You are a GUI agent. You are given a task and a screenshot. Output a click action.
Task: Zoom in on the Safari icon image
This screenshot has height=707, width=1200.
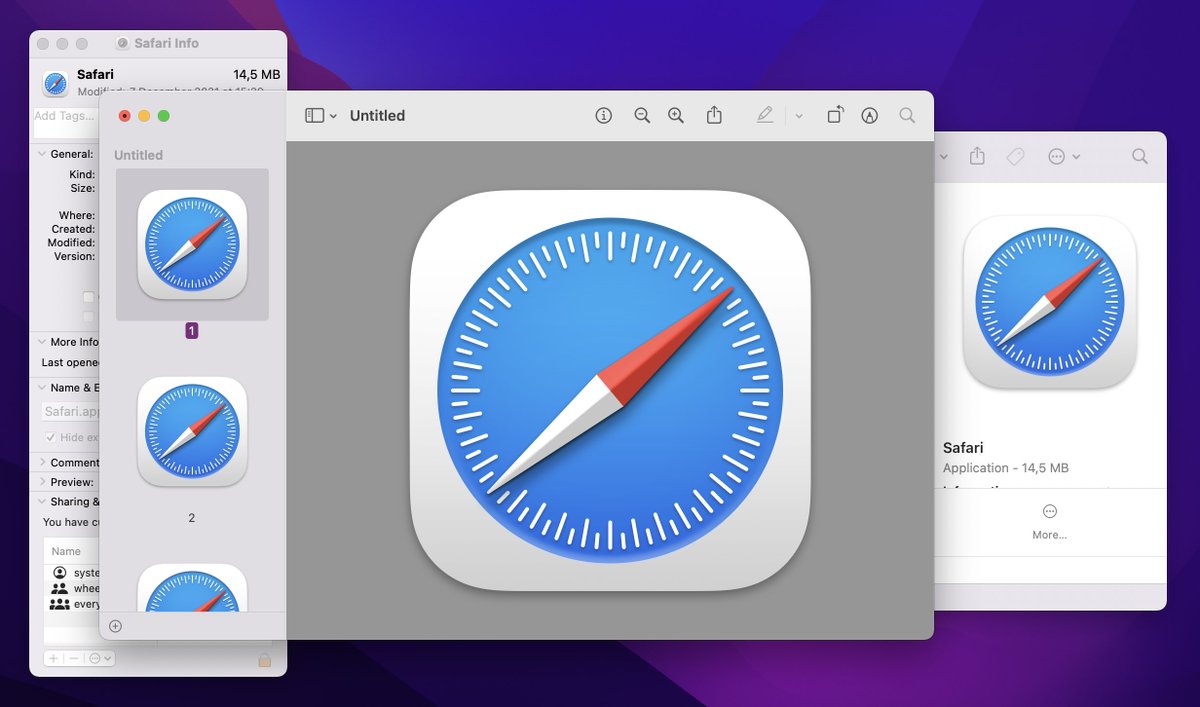pos(676,116)
